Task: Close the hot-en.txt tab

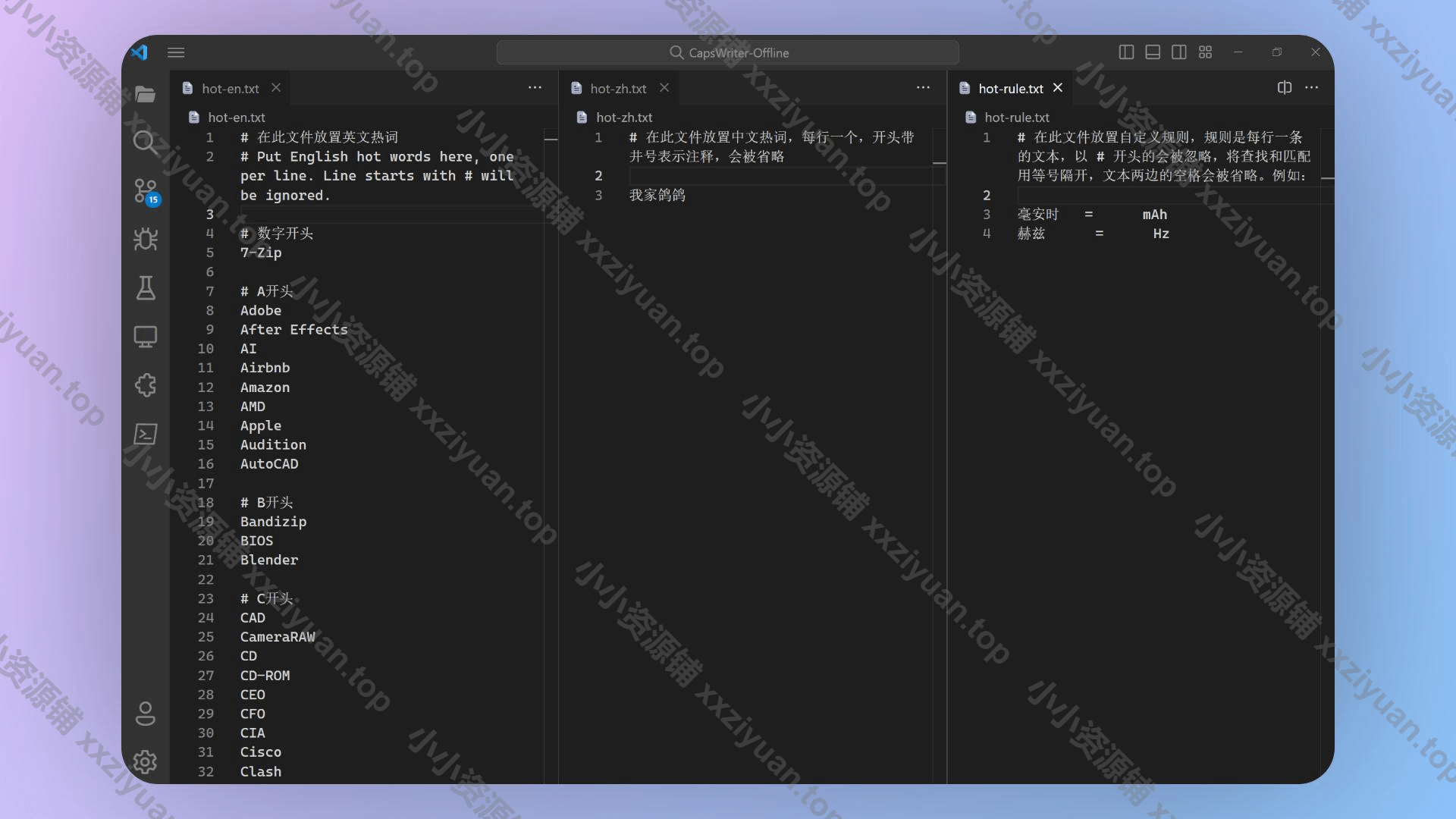Action: pyautogui.click(x=276, y=88)
